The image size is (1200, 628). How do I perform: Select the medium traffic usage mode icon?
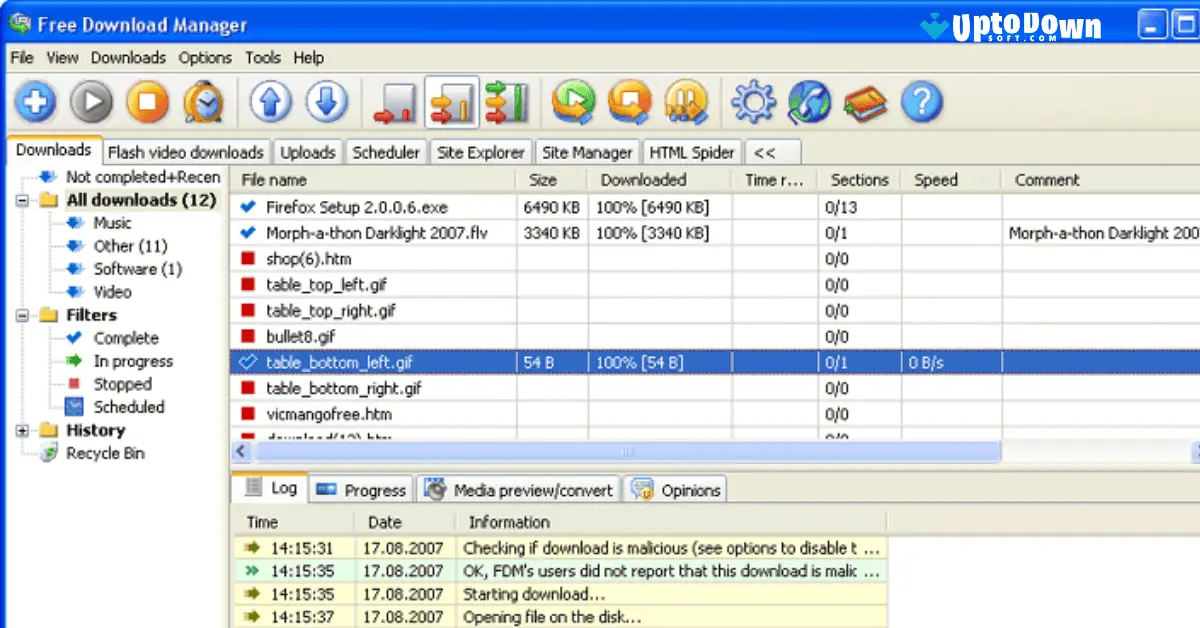click(452, 101)
